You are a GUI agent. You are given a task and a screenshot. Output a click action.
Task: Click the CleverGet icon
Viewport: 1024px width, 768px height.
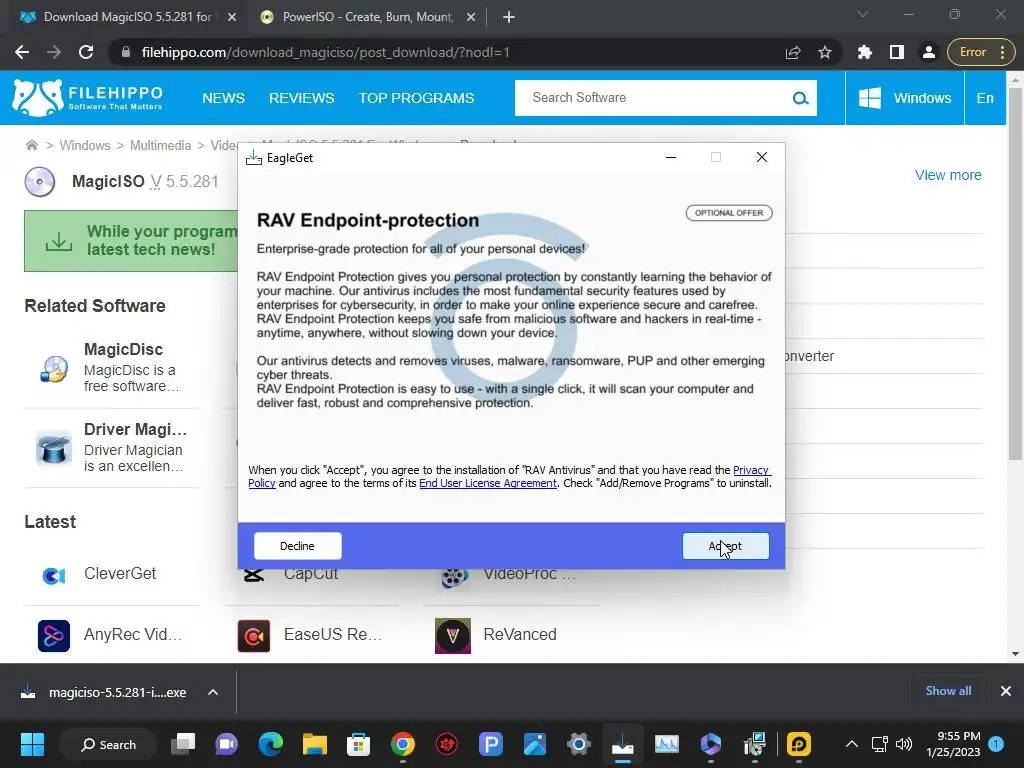click(54, 575)
